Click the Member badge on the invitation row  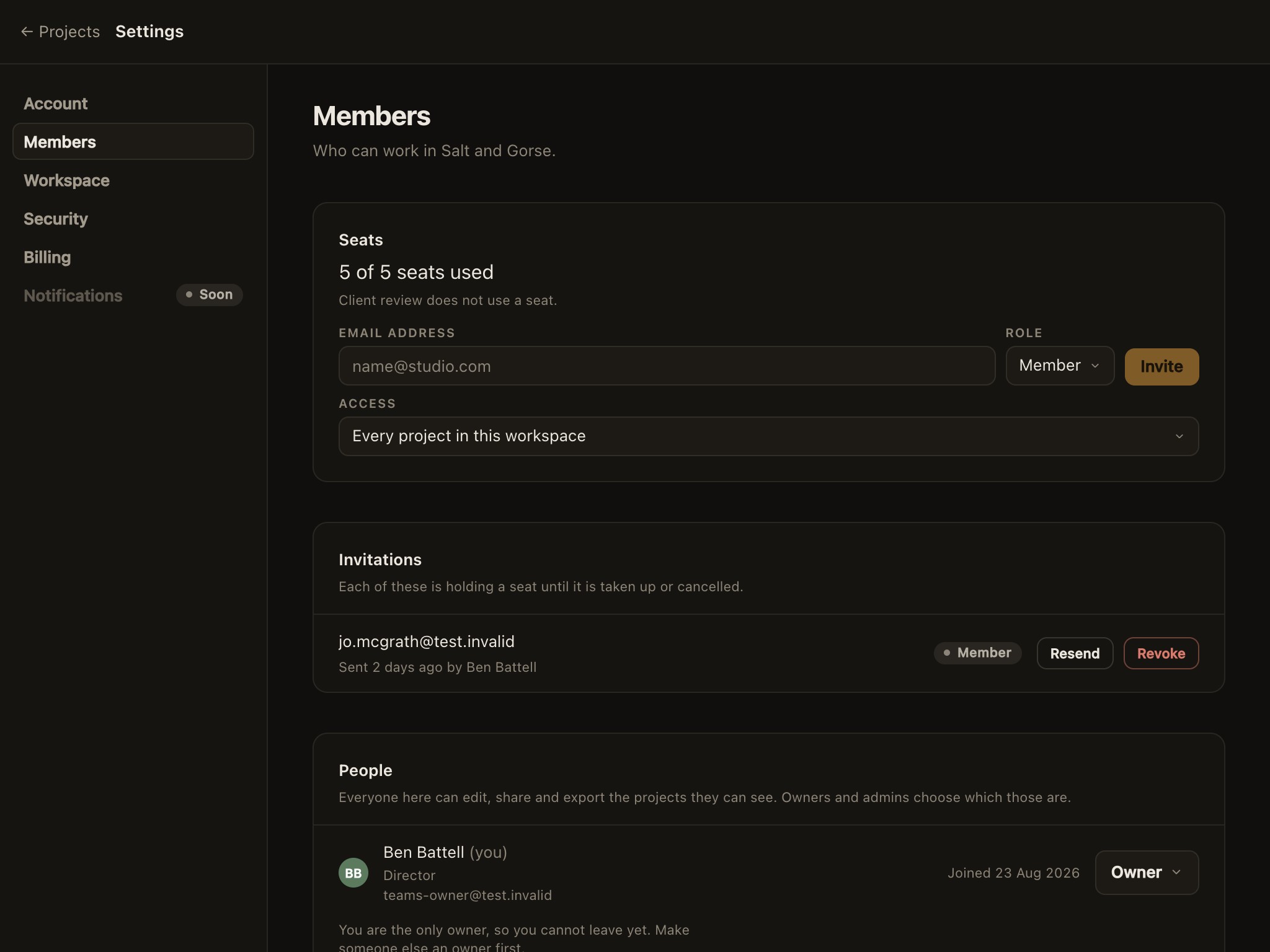977,653
